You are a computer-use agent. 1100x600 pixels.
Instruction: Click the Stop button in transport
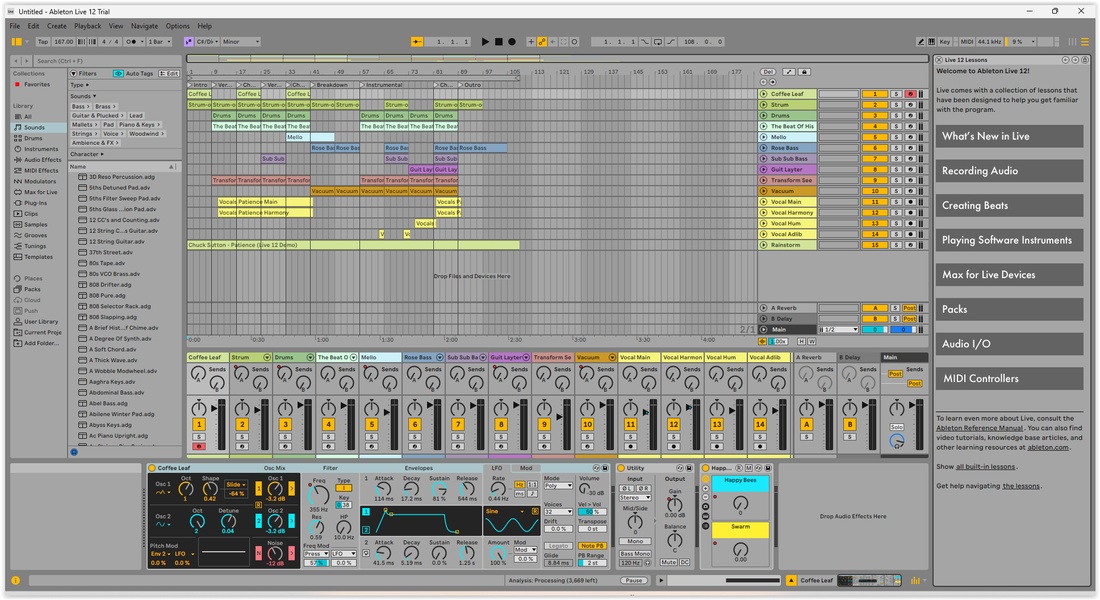click(499, 42)
